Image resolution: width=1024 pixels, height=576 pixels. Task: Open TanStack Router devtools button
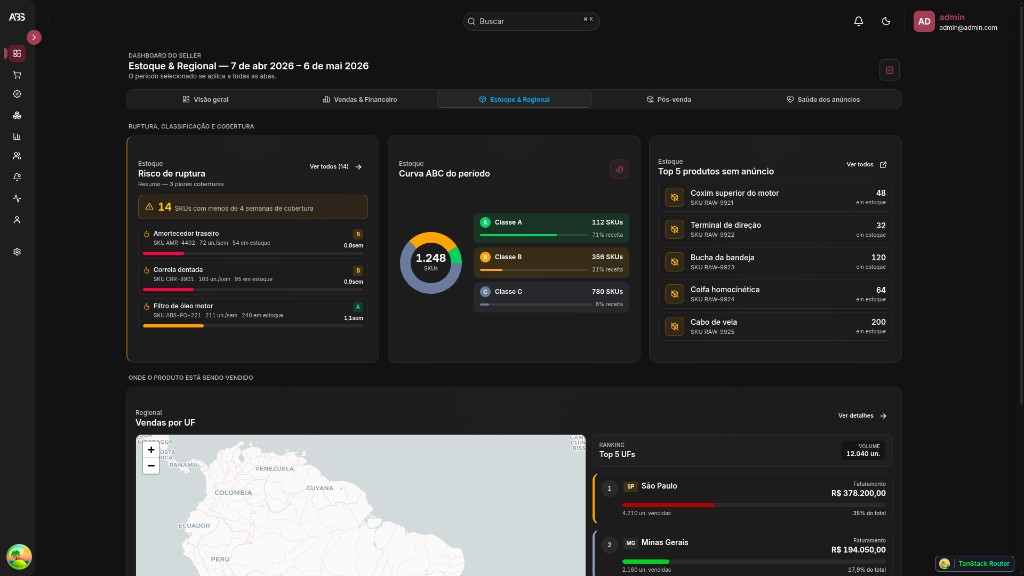point(974,563)
